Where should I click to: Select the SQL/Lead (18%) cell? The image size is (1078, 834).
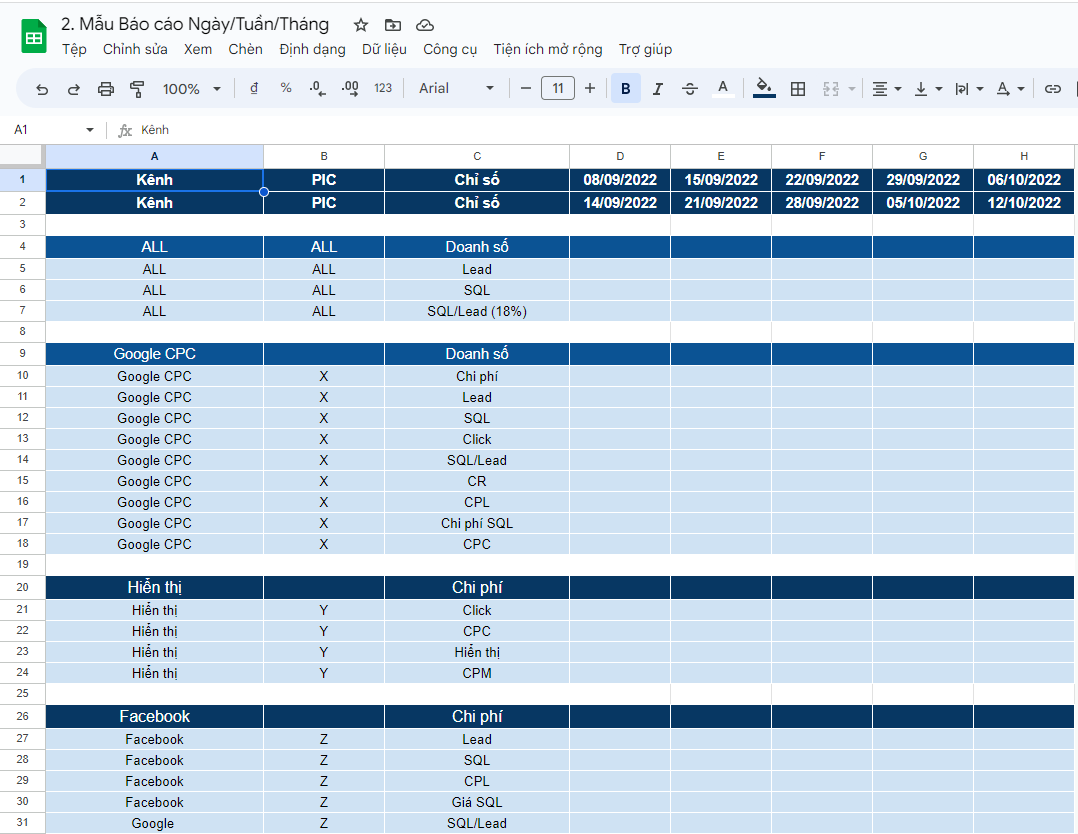[477, 311]
